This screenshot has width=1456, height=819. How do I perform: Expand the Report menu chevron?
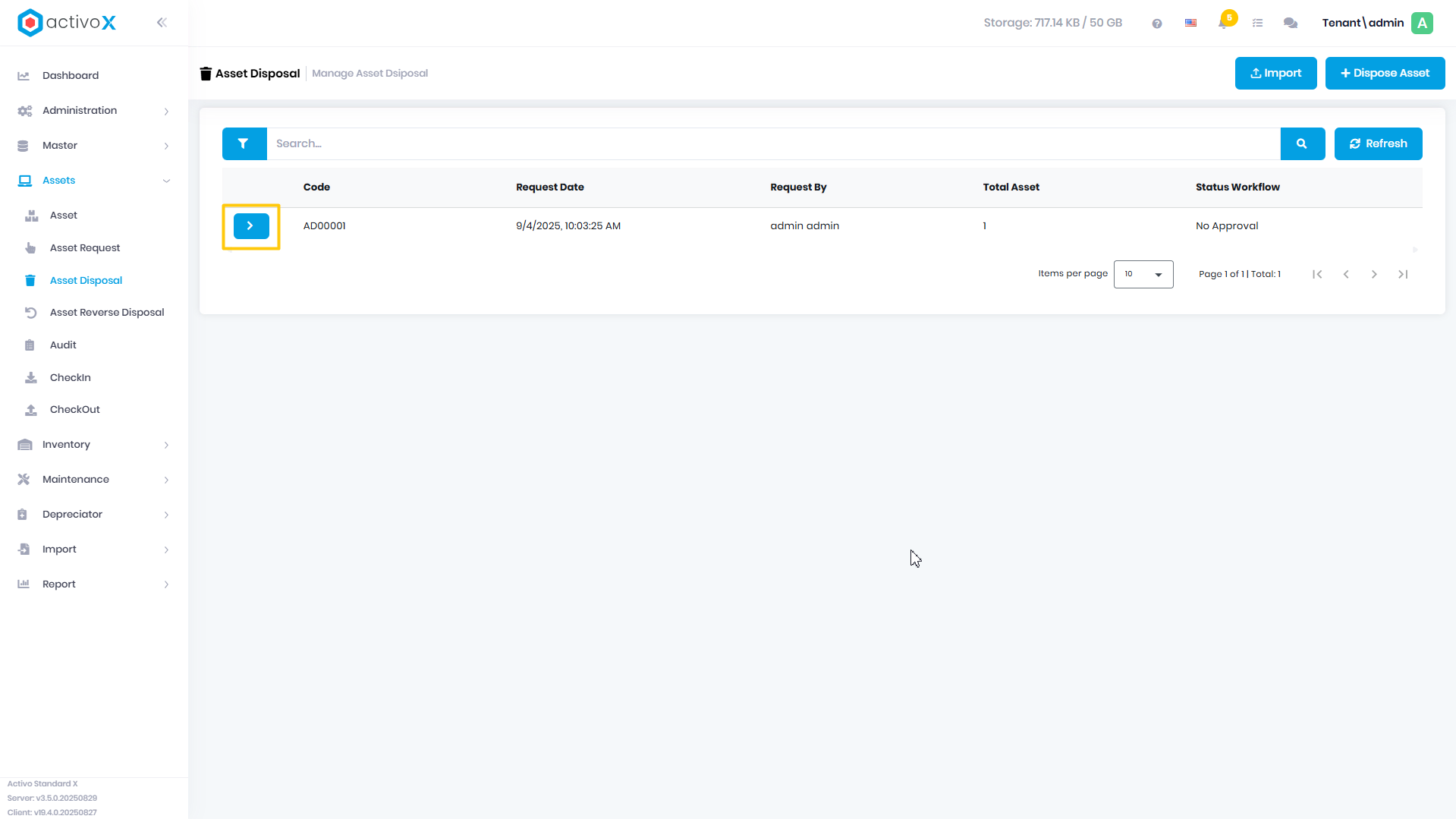[166, 585]
